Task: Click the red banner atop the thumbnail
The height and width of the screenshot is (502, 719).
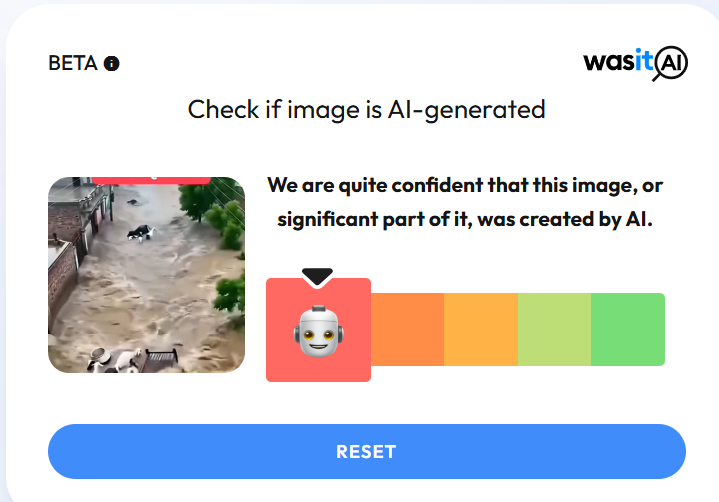Action: coord(151,181)
